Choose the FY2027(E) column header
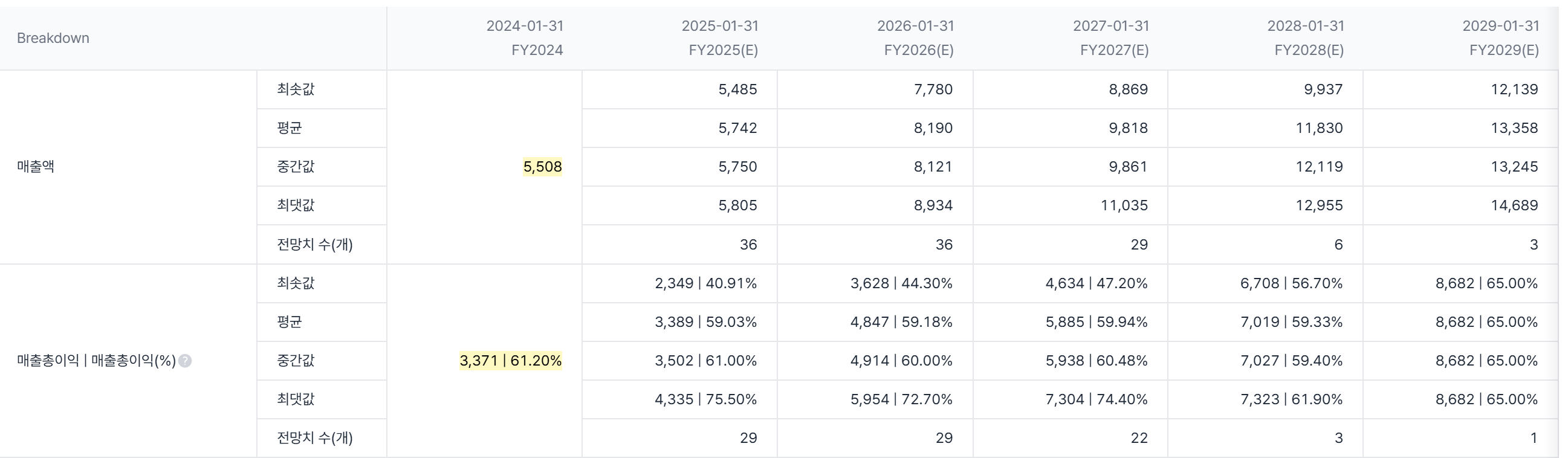Viewport: 1568px width, 458px height. click(1111, 38)
